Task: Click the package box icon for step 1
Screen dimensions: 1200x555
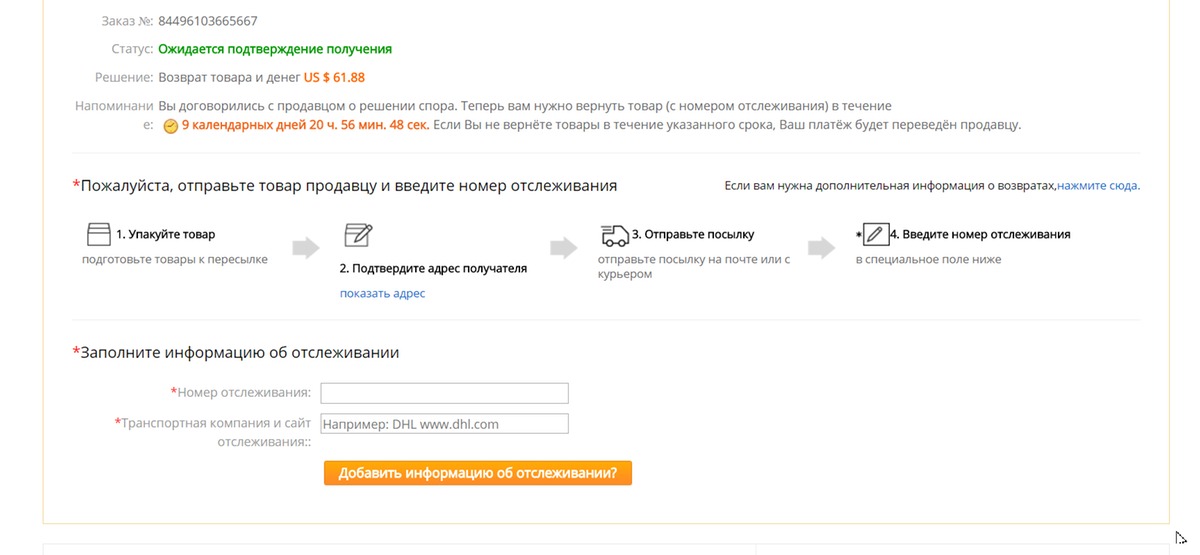Action: [98, 235]
